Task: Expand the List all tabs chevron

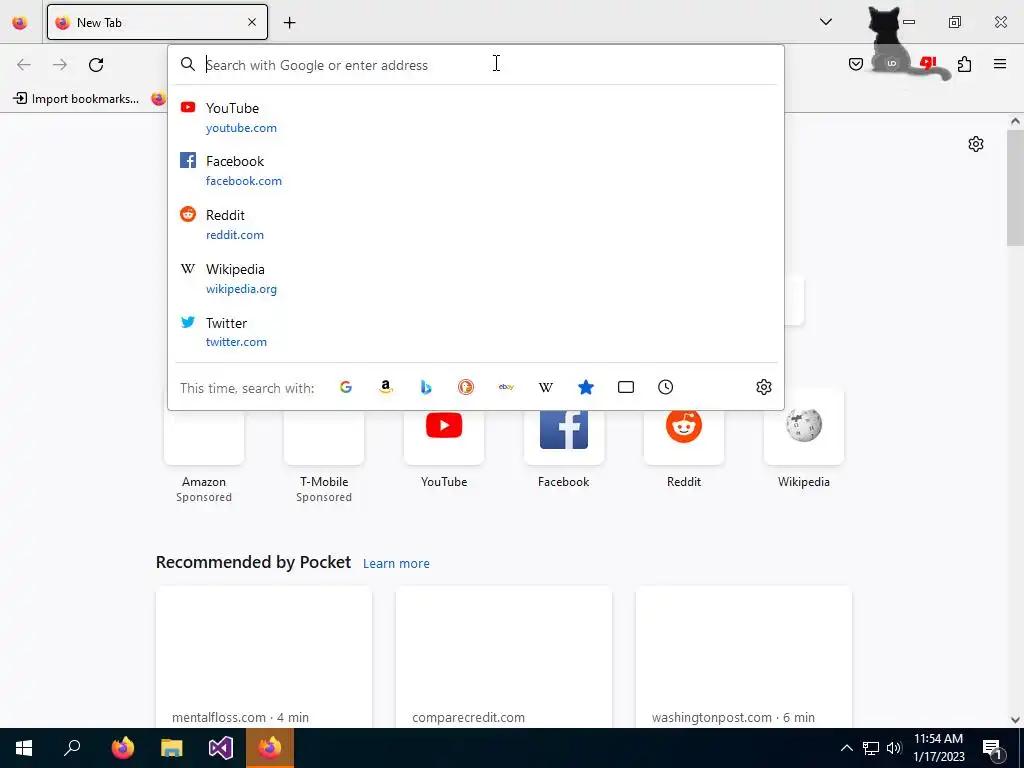Action: (826, 22)
